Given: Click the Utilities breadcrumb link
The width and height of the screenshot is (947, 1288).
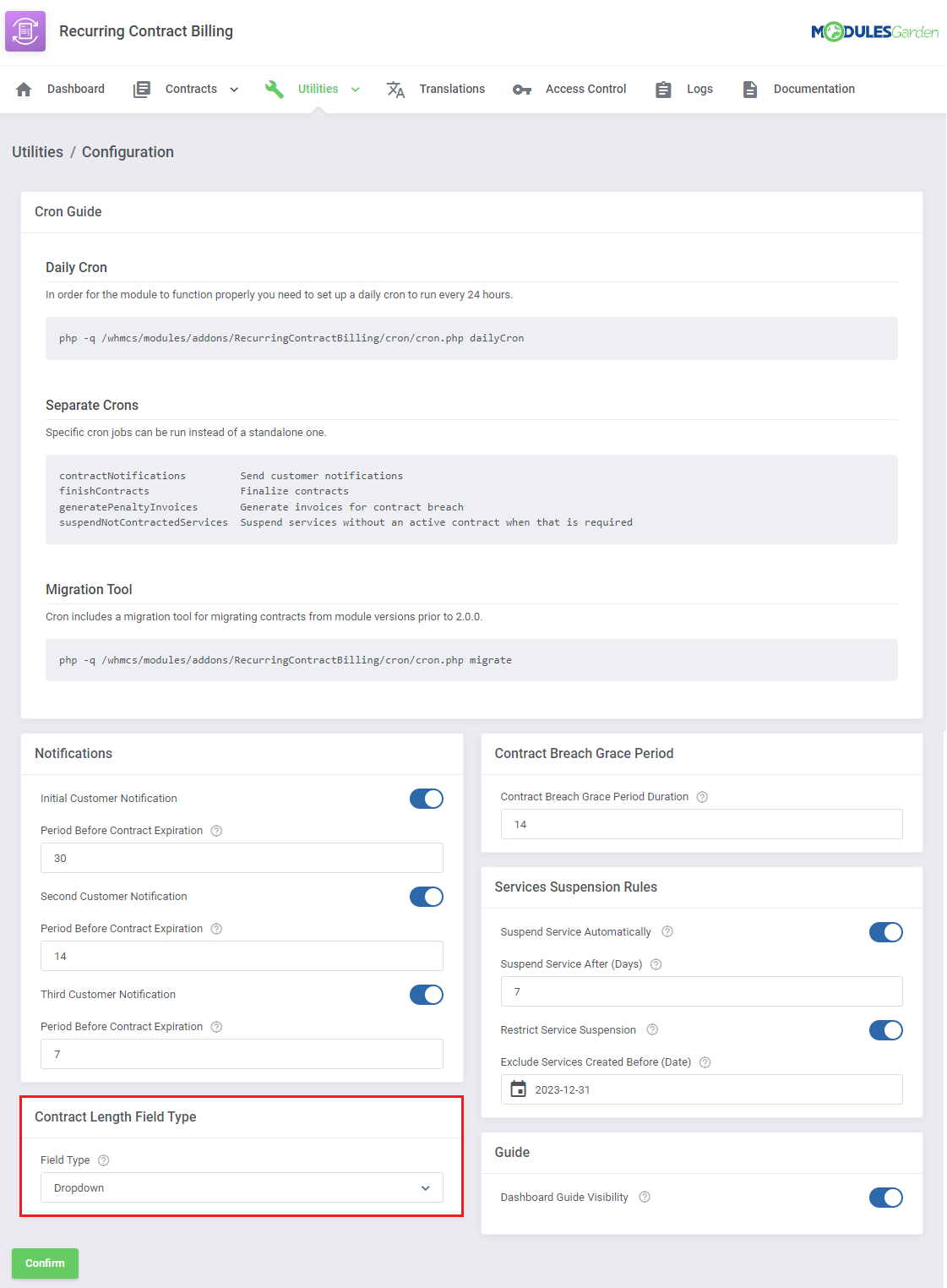Looking at the screenshot, I should tap(37, 152).
